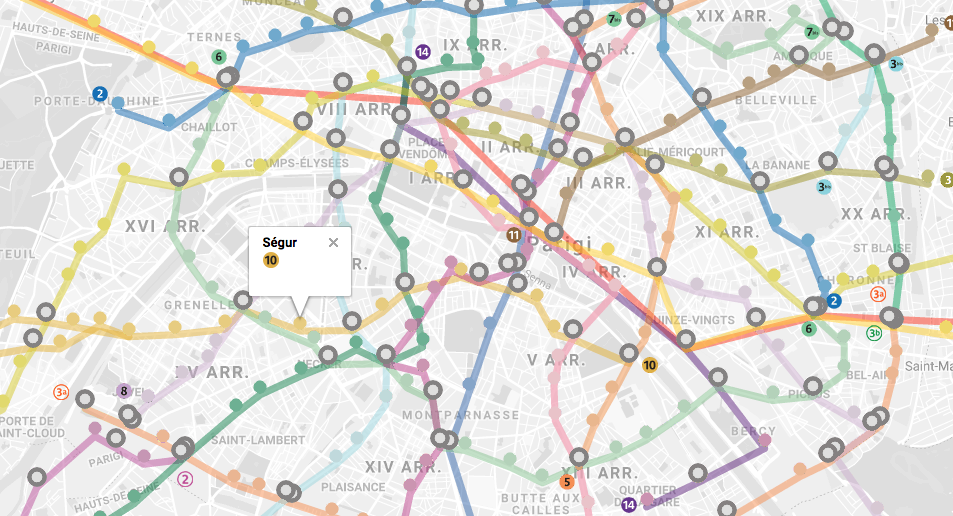The height and width of the screenshot is (516, 953).
Task: Select orange tram 3a badge near Charonne
Action: pos(878,295)
